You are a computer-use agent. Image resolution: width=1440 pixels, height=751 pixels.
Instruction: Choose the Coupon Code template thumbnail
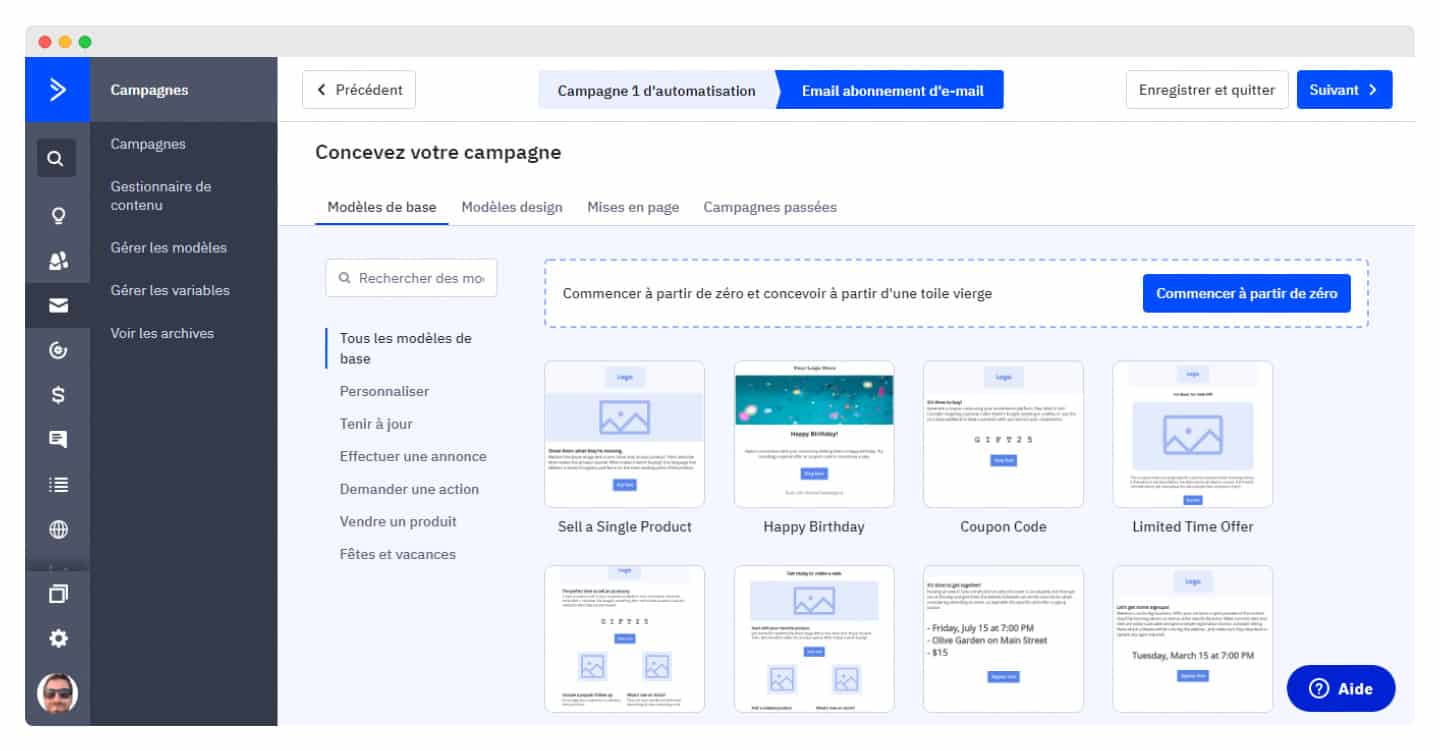click(1003, 434)
